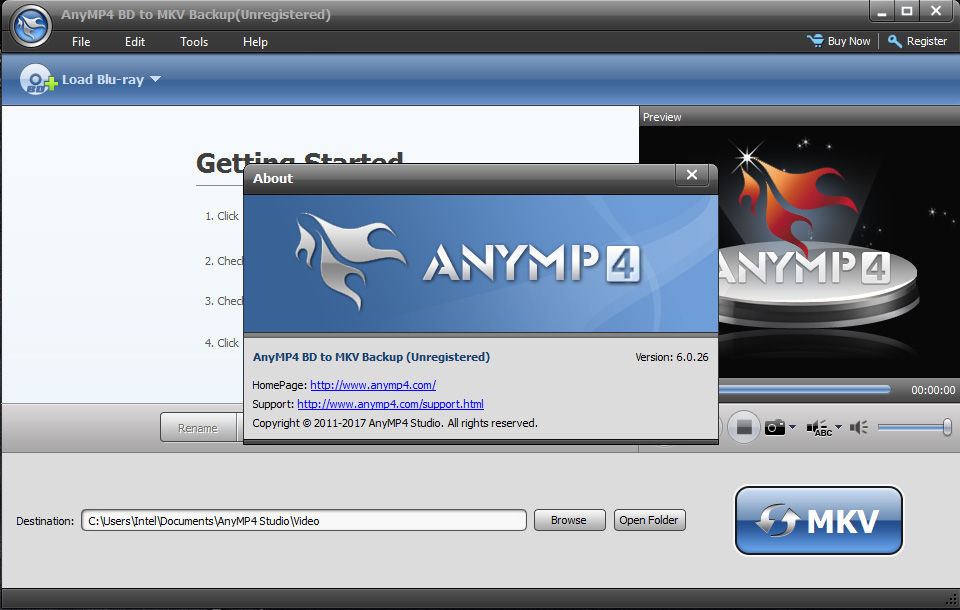Mute sound with the speaker icon
The width and height of the screenshot is (960, 610).
(x=858, y=428)
